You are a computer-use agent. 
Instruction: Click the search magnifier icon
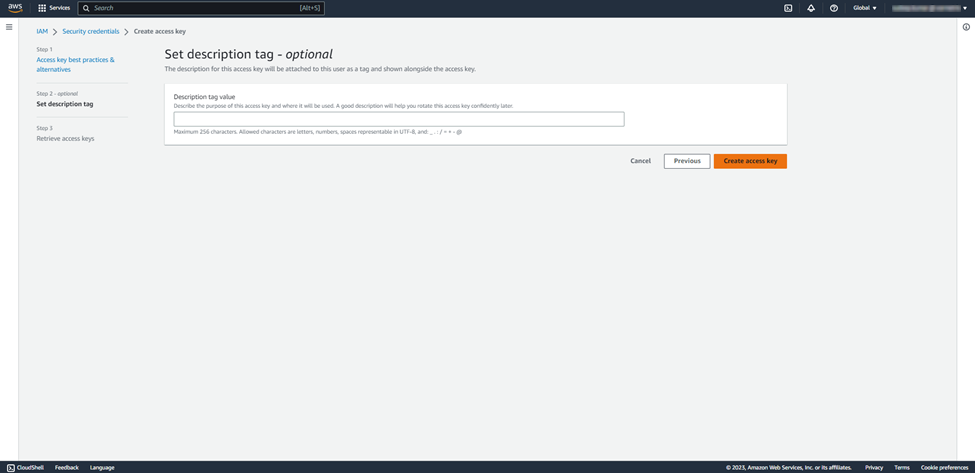point(86,8)
